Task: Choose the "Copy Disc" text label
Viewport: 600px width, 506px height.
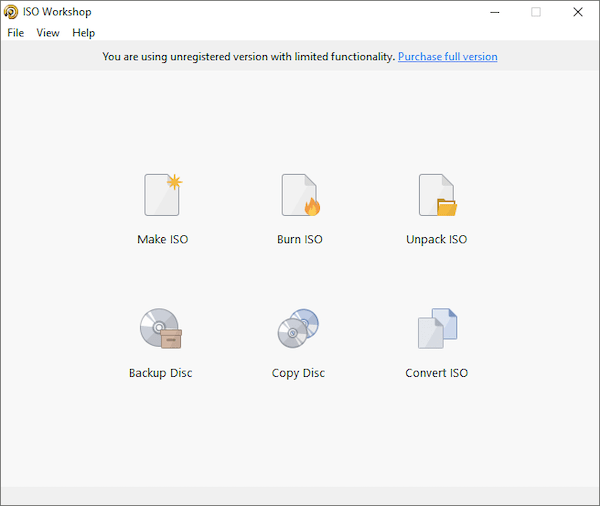Action: pyautogui.click(x=298, y=374)
